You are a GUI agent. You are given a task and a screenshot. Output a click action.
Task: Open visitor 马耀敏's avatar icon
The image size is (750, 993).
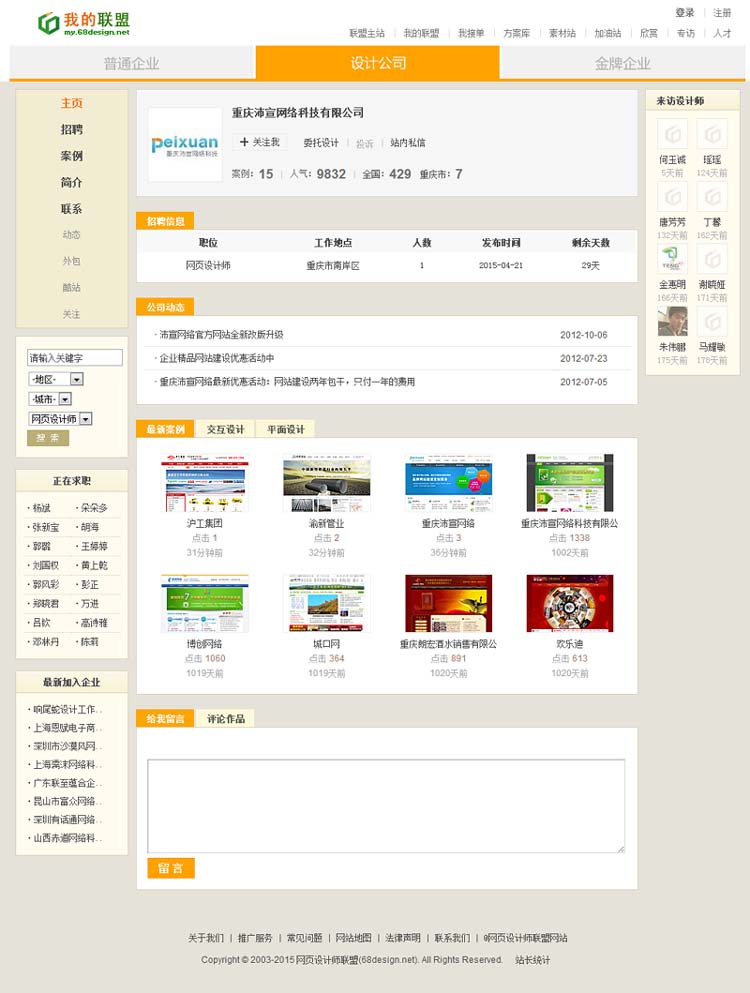712,321
